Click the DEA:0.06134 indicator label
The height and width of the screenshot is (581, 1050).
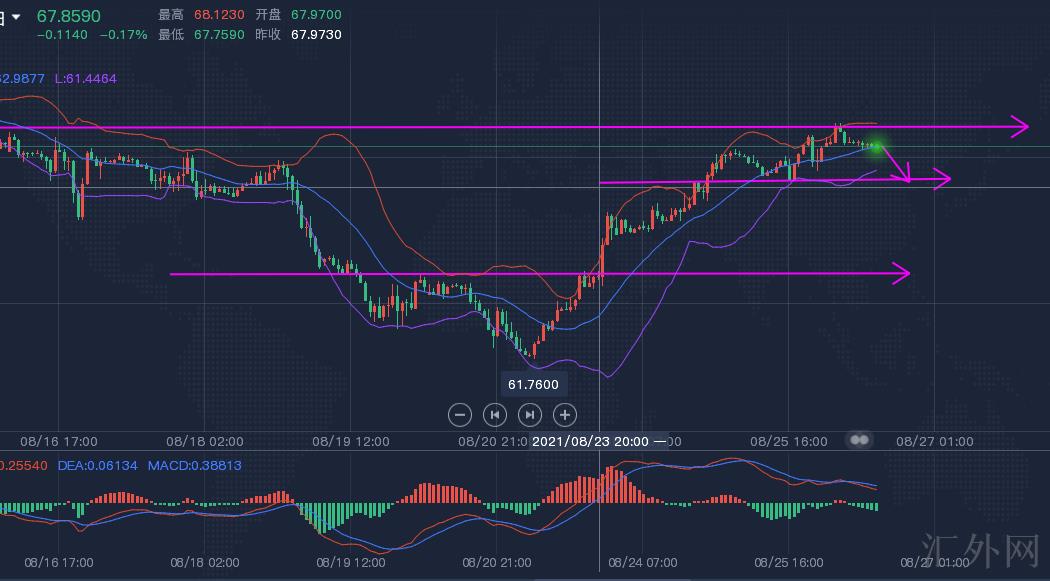pyautogui.click(x=97, y=466)
